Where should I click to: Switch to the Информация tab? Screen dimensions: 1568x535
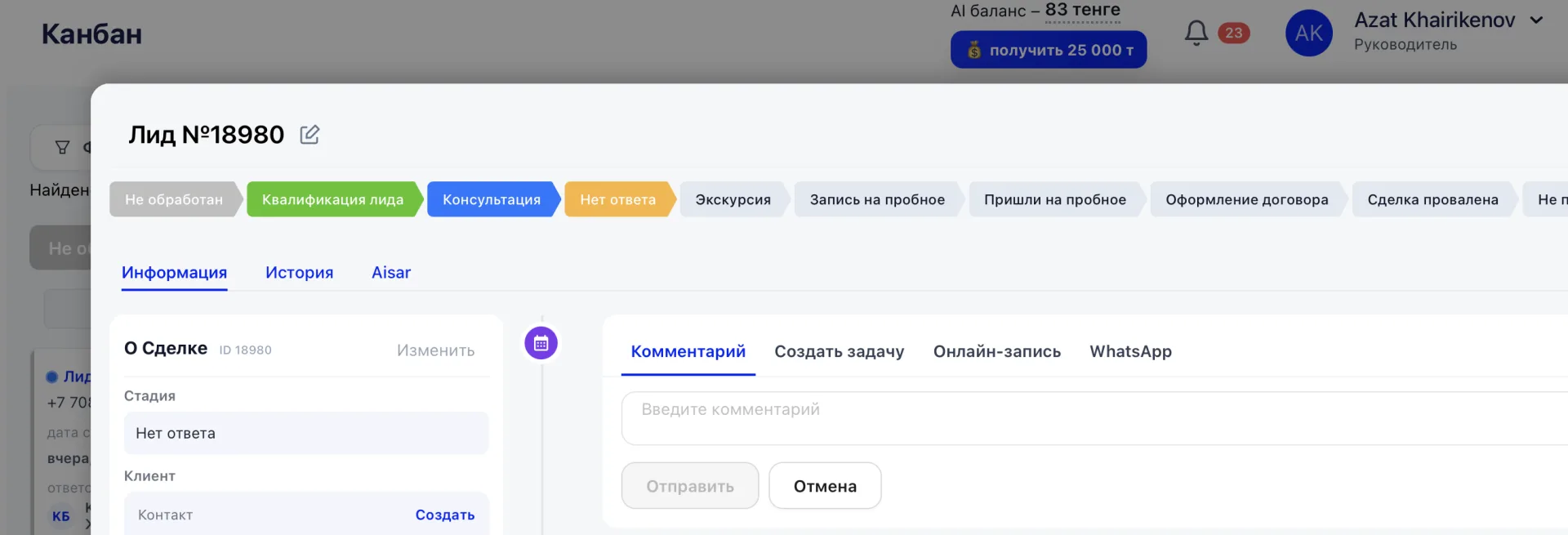click(x=174, y=273)
